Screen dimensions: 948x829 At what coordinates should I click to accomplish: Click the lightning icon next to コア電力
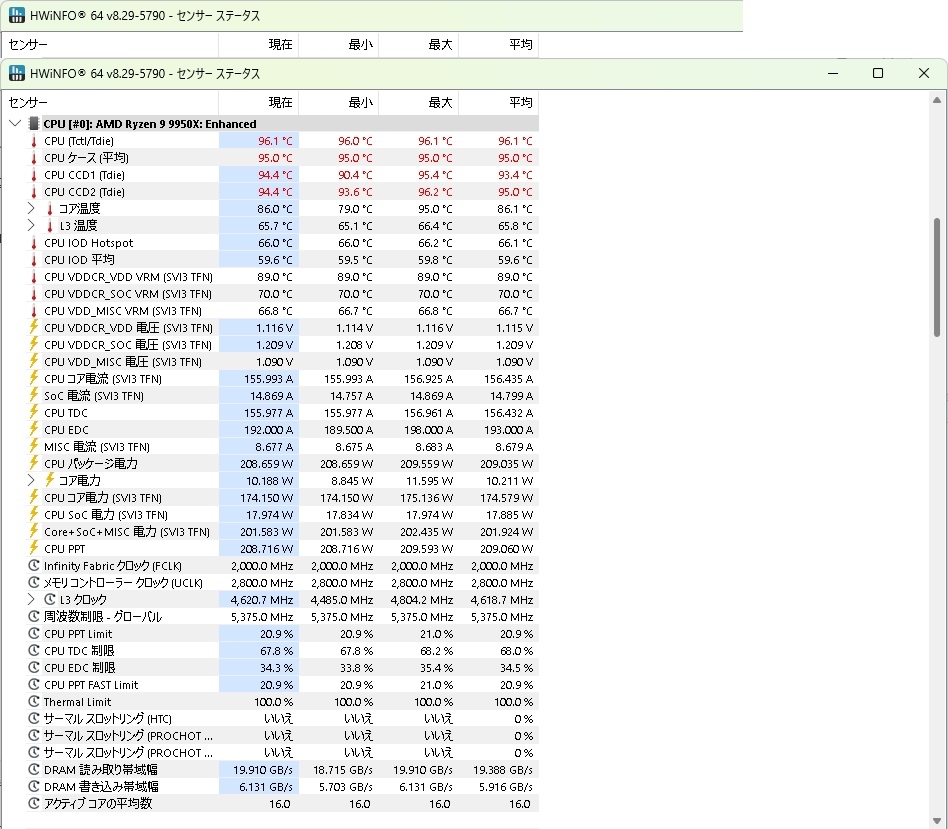point(50,480)
